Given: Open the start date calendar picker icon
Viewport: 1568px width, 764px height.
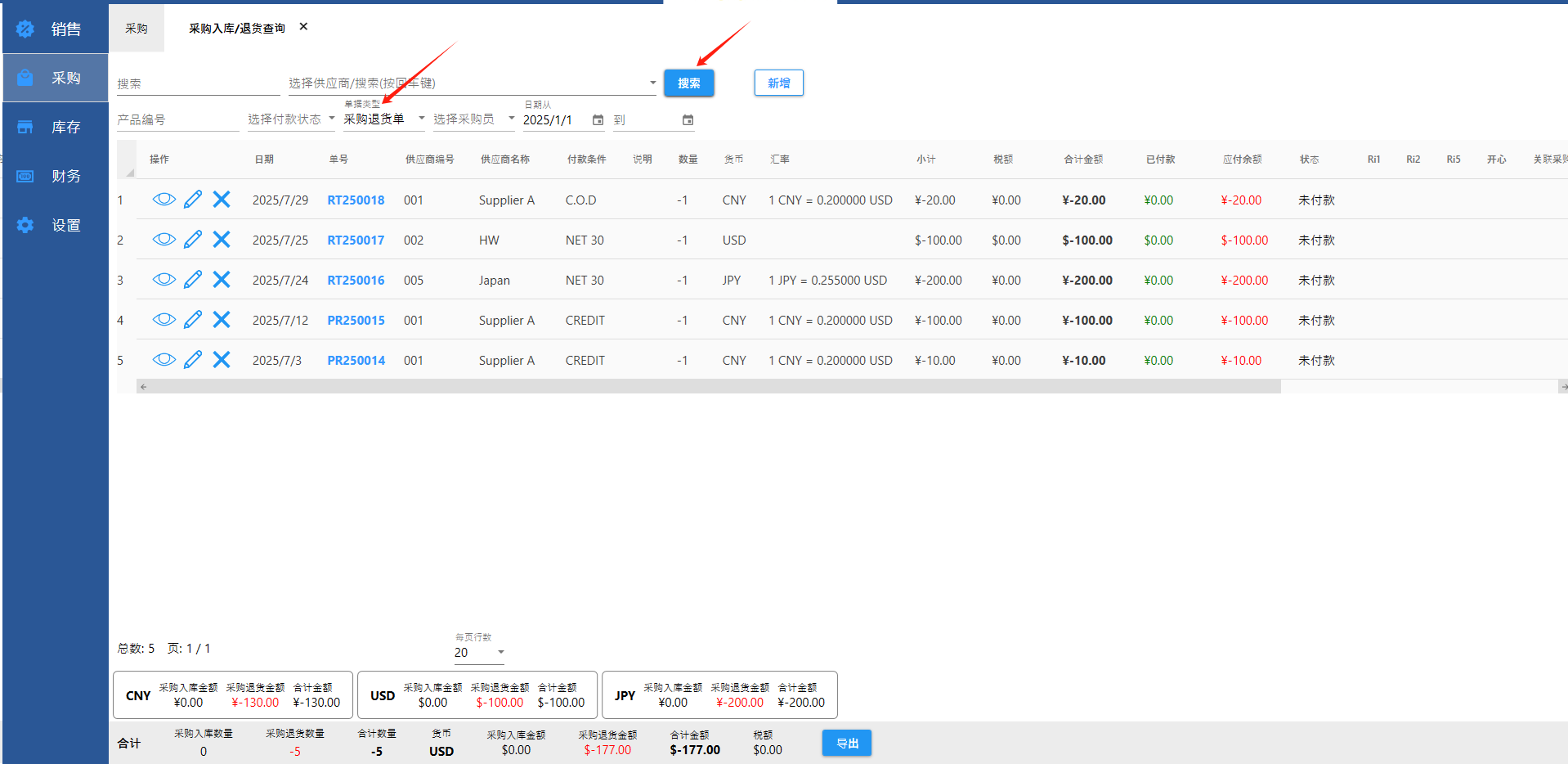Looking at the screenshot, I should tap(598, 120).
